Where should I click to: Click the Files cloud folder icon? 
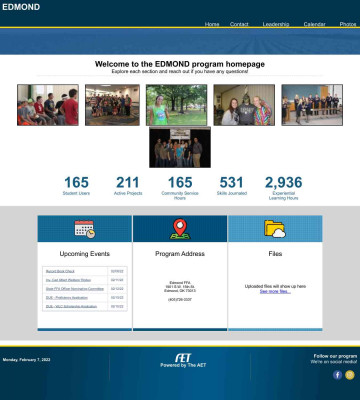pyautogui.click(x=275, y=229)
